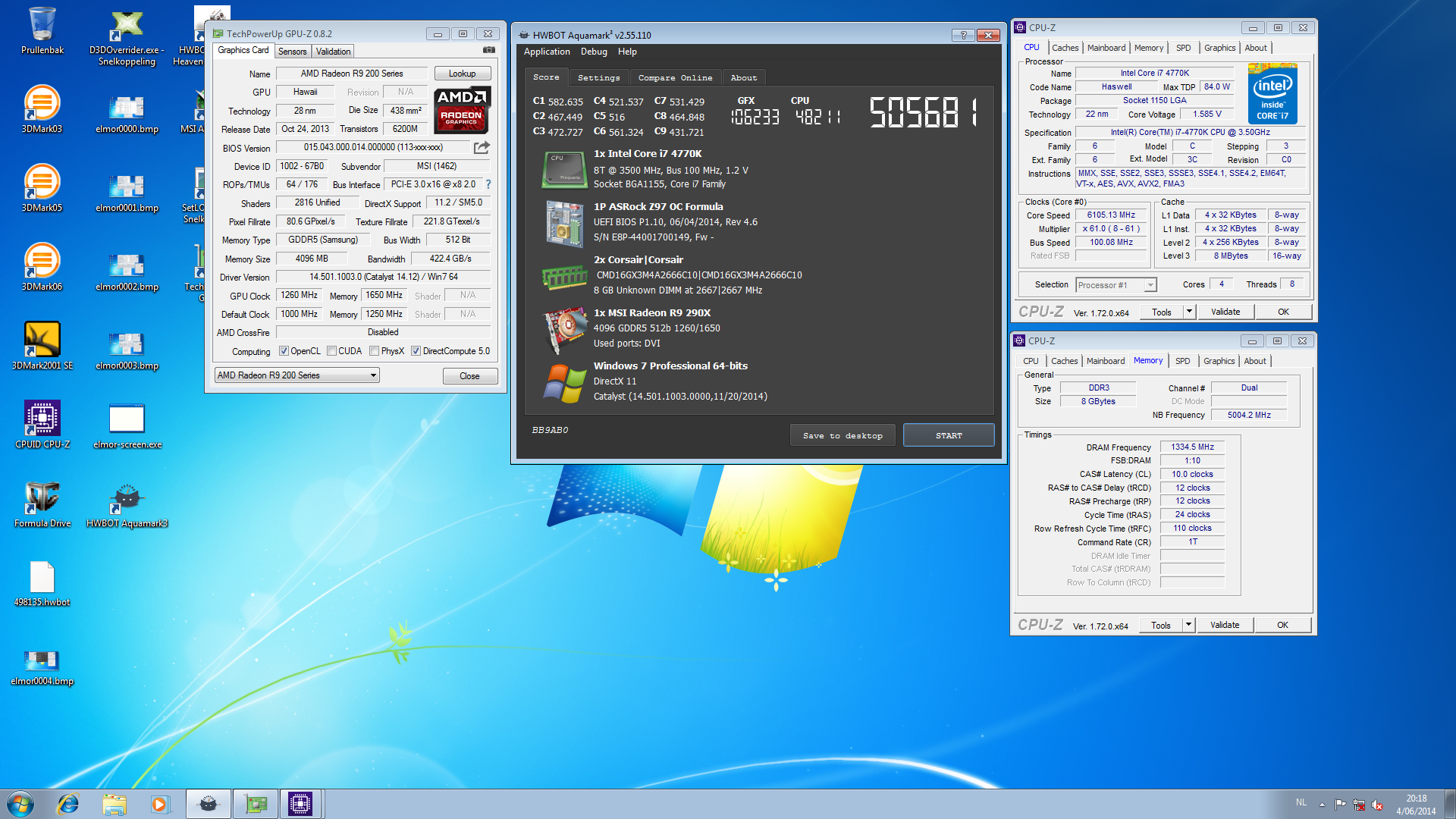Open the Compare Online tab in Aquamark3
Screen dimensions: 1456x819
coord(675,77)
